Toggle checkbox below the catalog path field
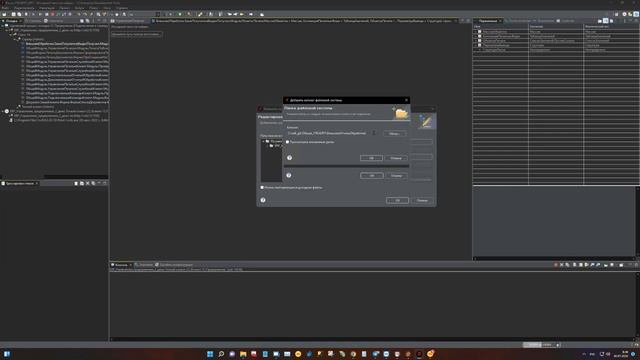Image resolution: width=640 pixels, height=360 pixels. click(x=288, y=142)
